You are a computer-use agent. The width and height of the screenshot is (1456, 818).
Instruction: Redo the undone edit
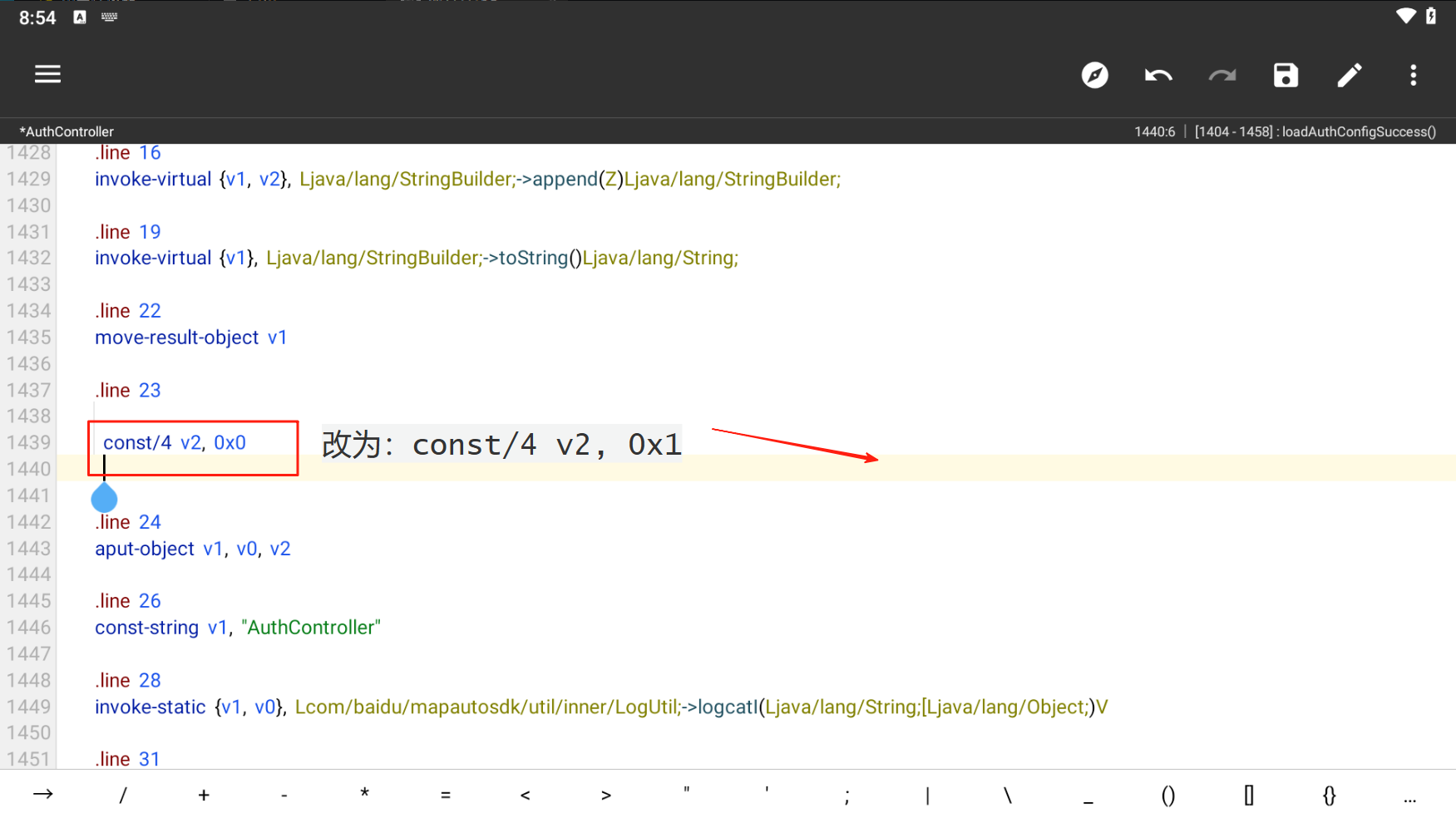(1222, 76)
